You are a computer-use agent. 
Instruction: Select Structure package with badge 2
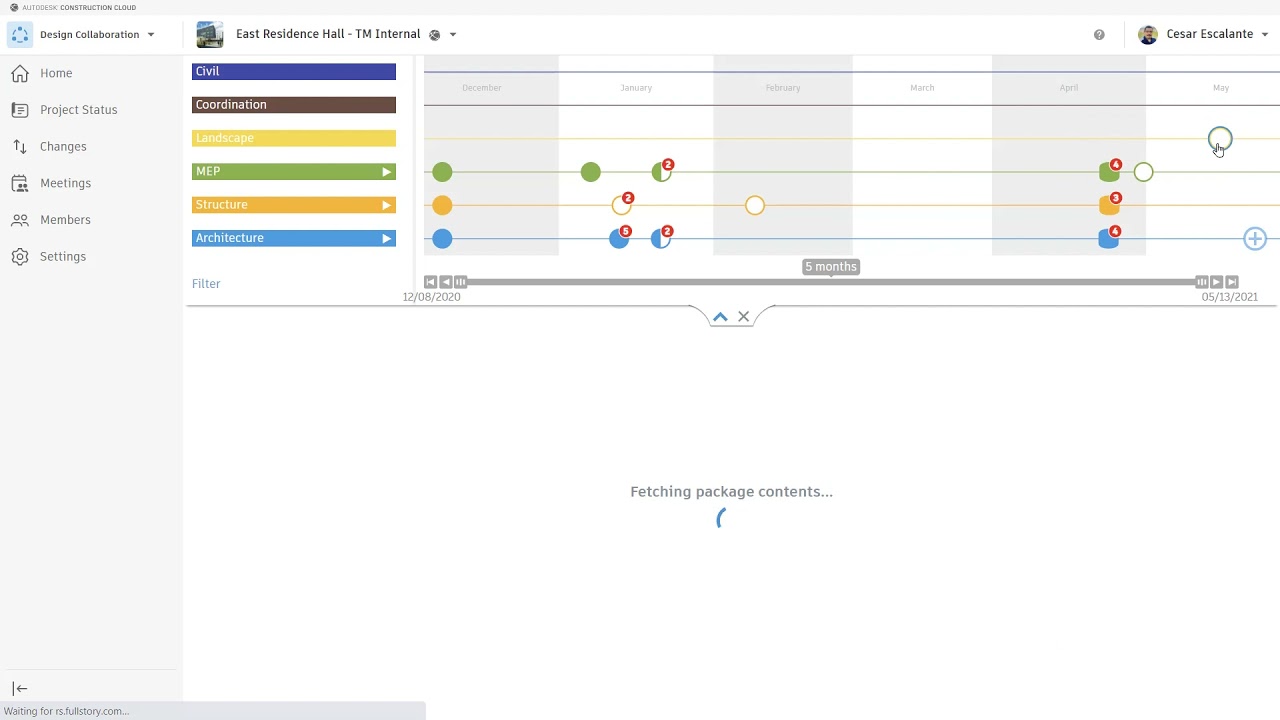(621, 206)
